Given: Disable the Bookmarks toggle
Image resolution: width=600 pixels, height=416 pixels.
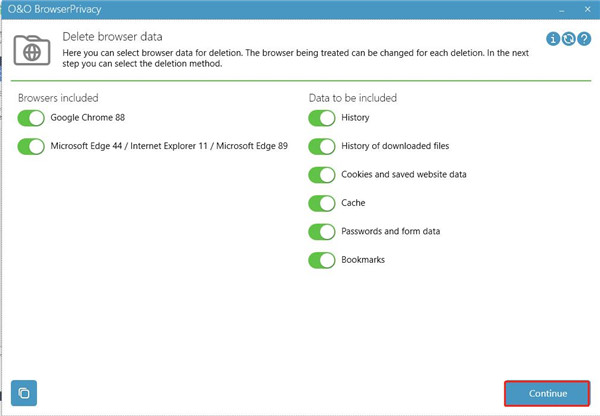Looking at the screenshot, I should point(322,260).
